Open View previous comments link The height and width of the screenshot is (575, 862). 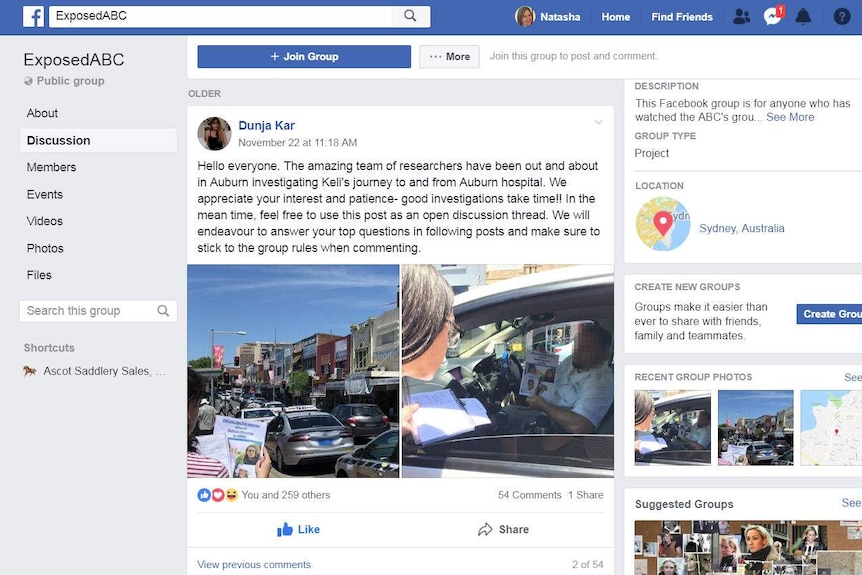(x=254, y=565)
